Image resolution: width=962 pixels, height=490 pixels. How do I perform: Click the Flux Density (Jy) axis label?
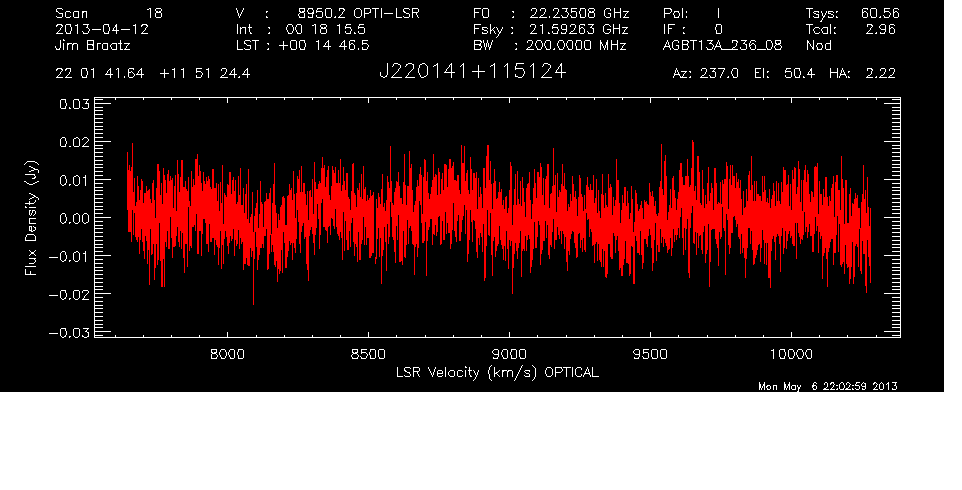coord(31,218)
